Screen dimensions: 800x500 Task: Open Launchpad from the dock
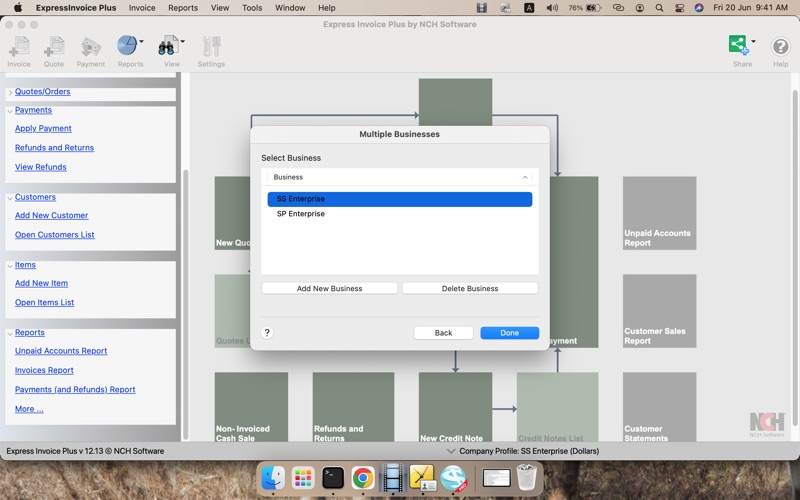pos(303,478)
